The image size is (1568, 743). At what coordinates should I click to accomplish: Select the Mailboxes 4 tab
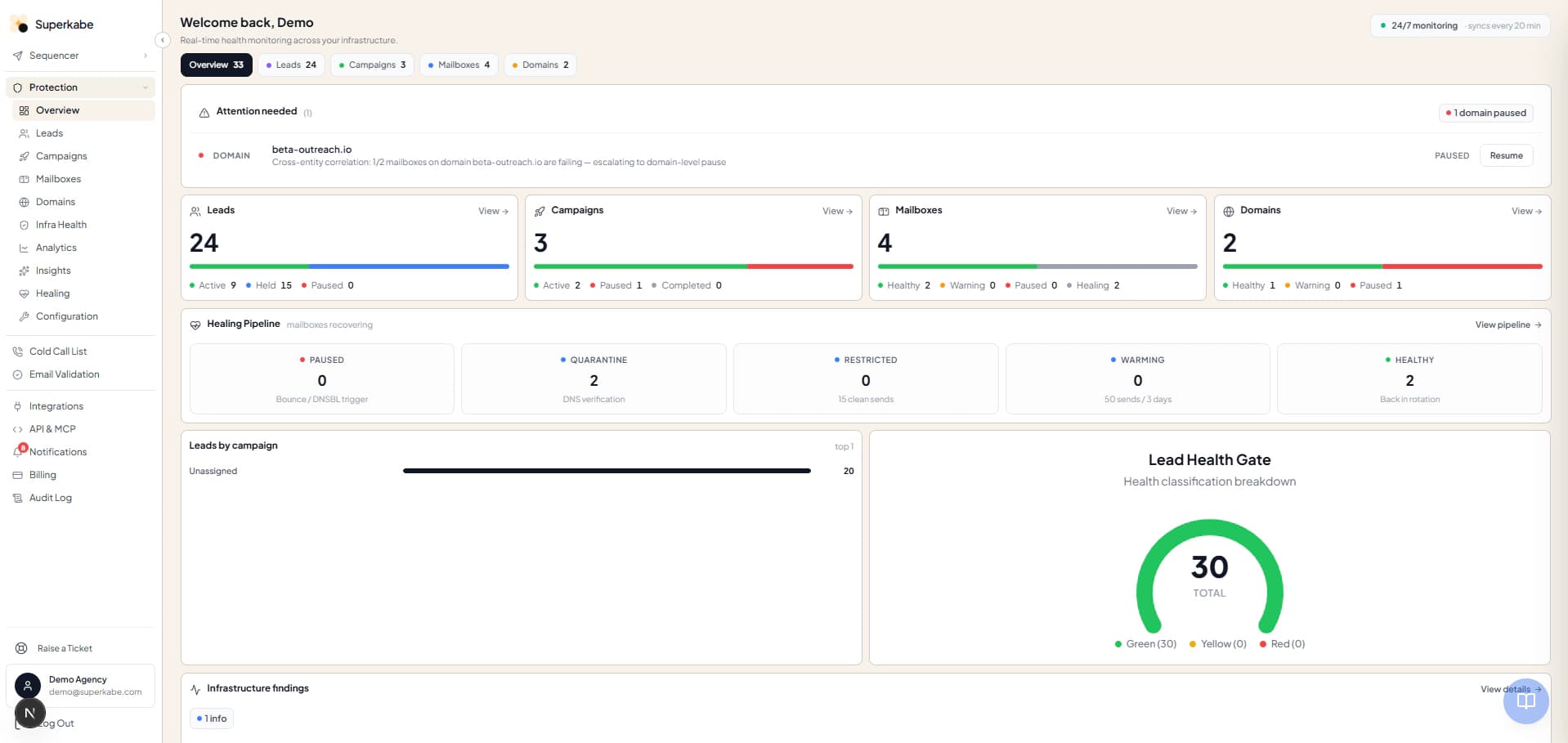click(459, 65)
